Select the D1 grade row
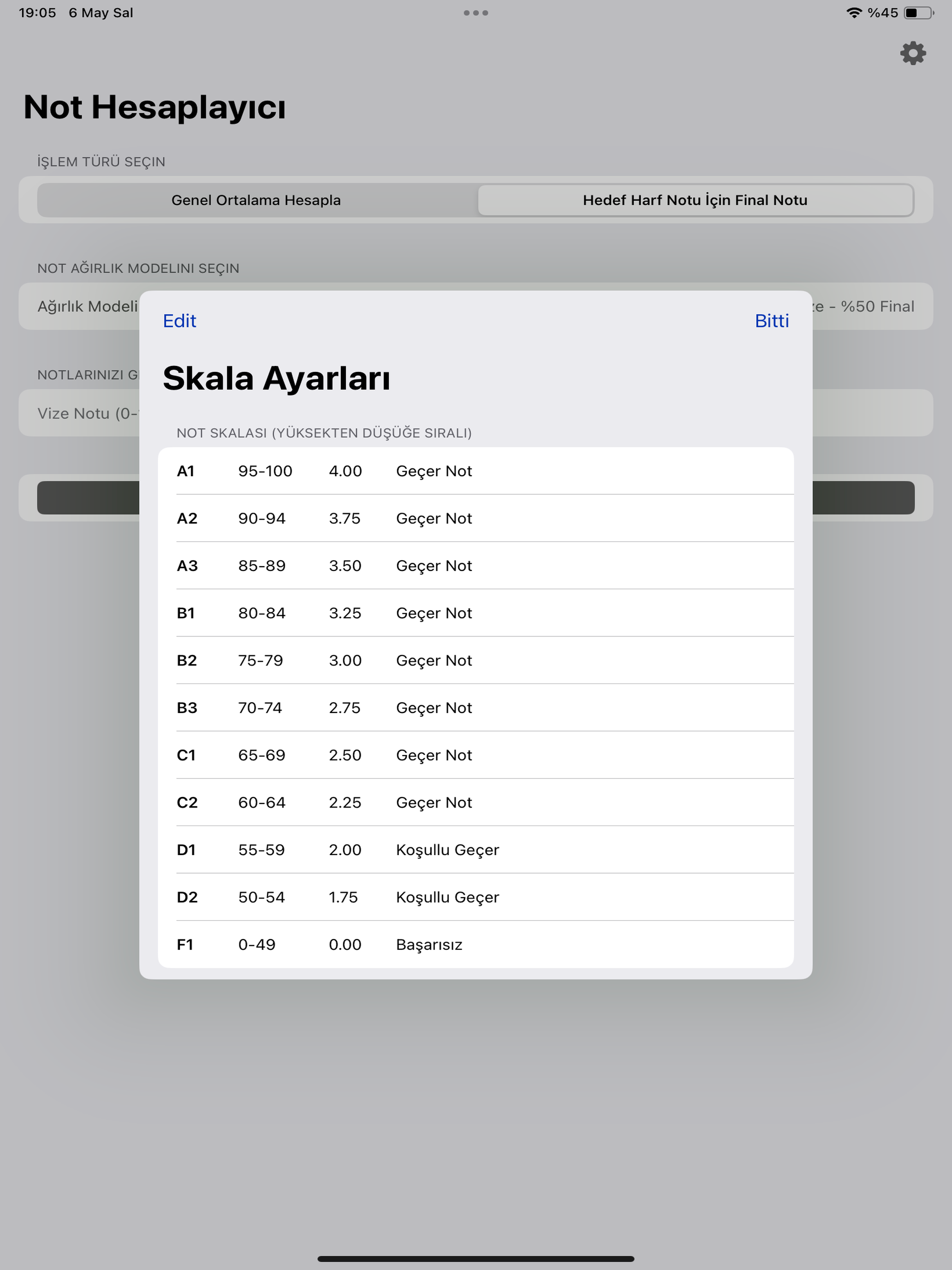The image size is (952, 1270). coord(476,850)
